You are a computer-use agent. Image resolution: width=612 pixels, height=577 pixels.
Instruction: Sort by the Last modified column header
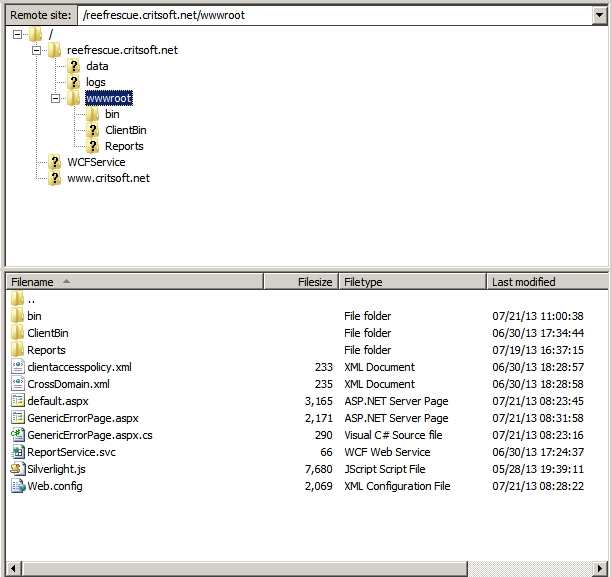click(x=547, y=282)
